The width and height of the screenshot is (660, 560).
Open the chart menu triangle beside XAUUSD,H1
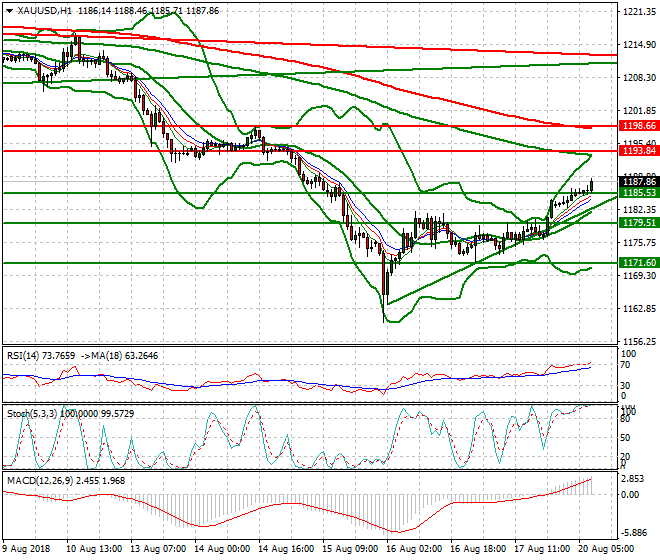click(9, 11)
